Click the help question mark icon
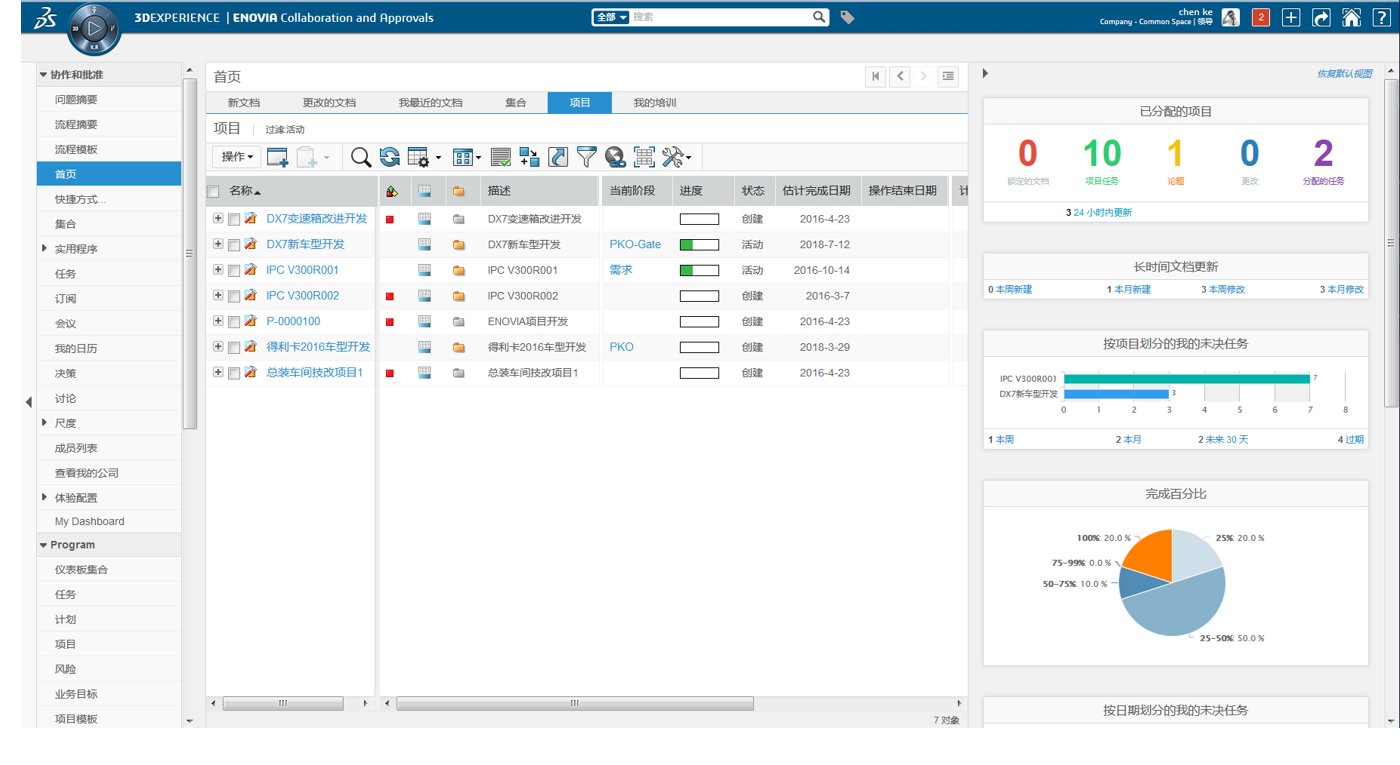Screen dimensions: 1400x765 [x=1381, y=17]
